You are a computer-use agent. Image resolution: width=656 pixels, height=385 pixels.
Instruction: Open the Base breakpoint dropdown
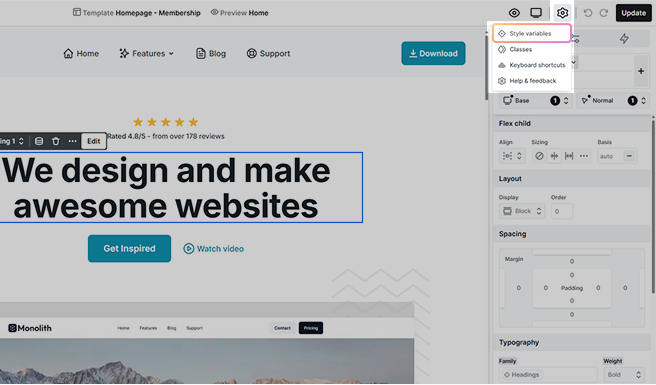coord(536,101)
